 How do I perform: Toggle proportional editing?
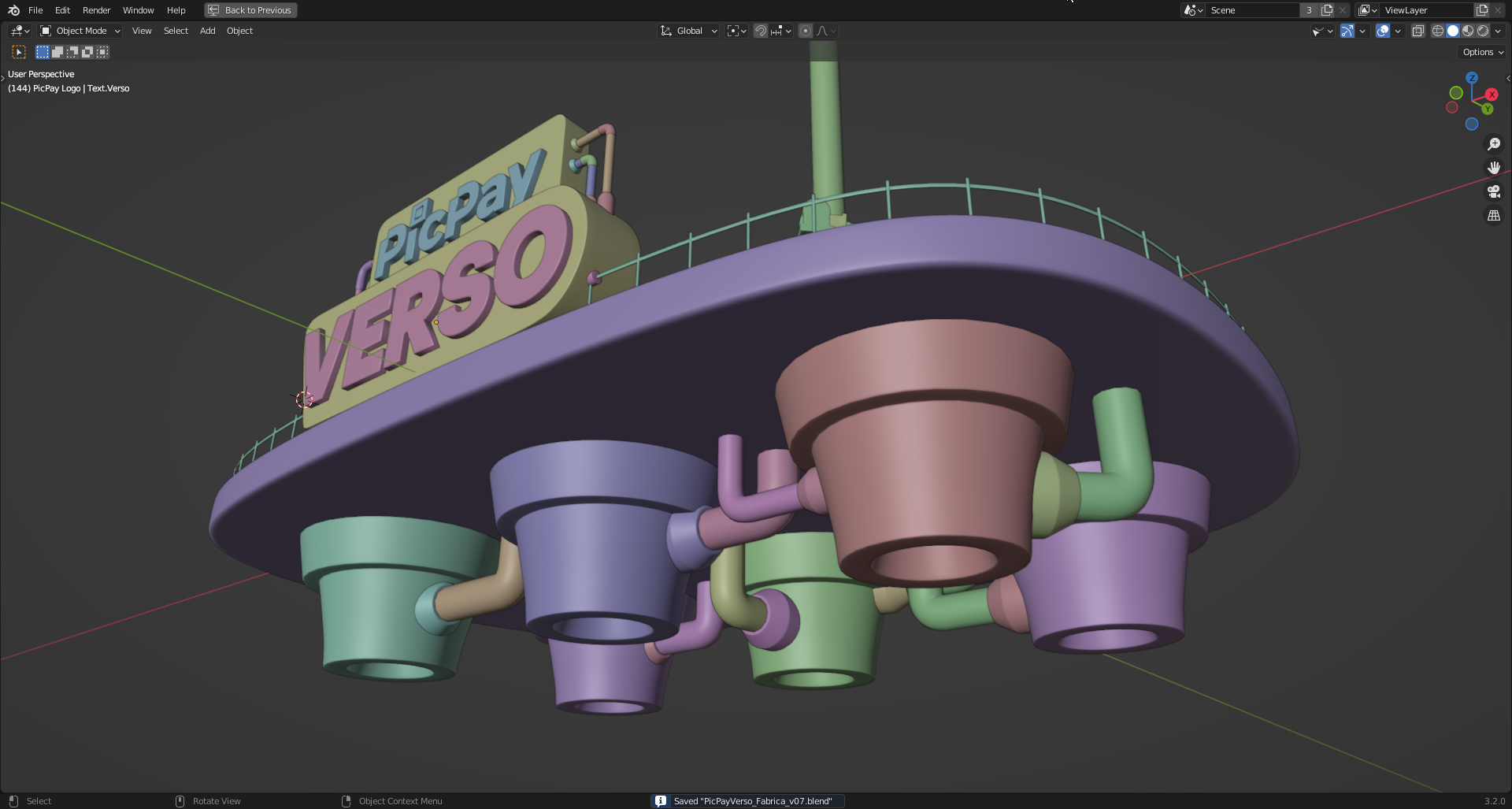(805, 31)
